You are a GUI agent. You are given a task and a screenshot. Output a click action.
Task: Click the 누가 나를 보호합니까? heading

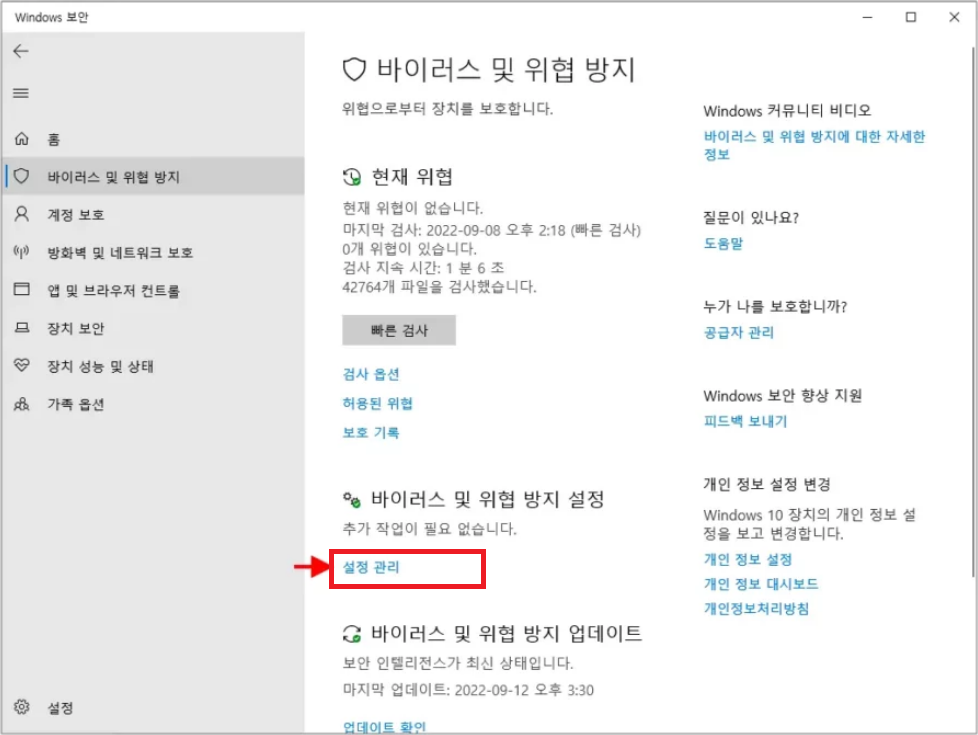[775, 306]
